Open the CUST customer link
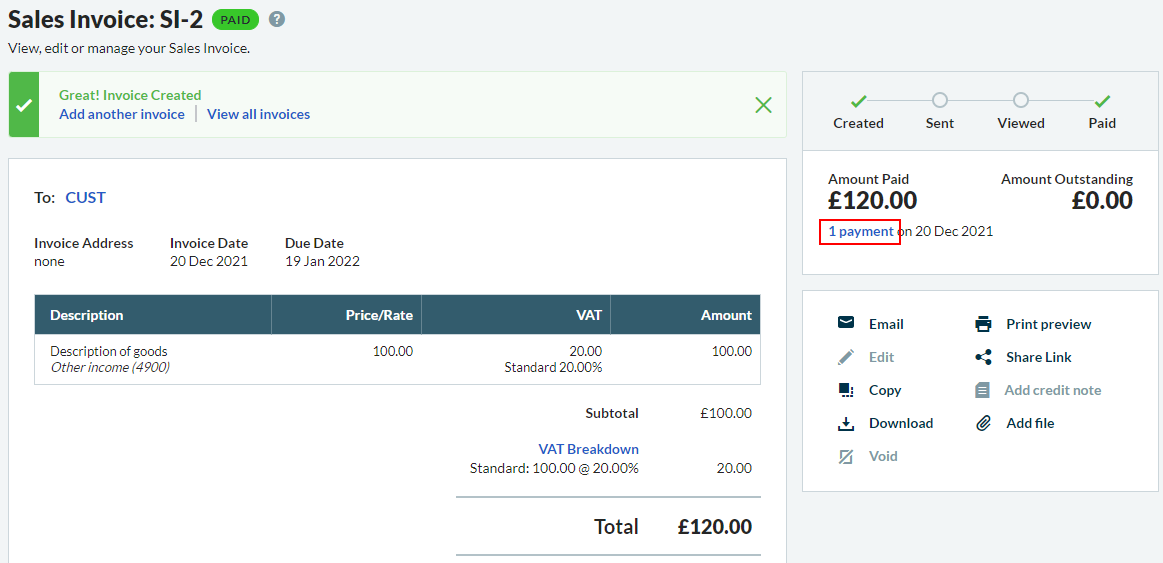 pyautogui.click(x=85, y=197)
